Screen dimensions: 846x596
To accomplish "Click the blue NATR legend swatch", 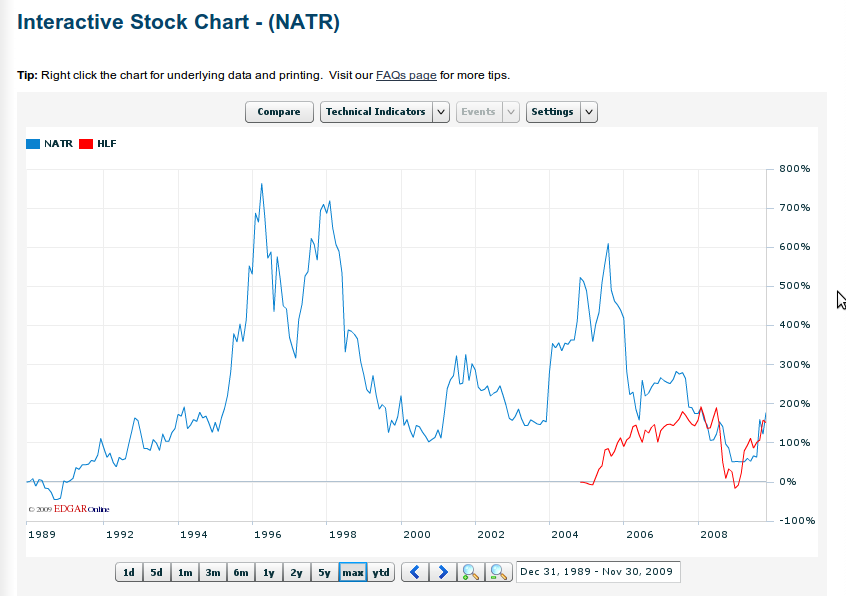I will pos(33,144).
